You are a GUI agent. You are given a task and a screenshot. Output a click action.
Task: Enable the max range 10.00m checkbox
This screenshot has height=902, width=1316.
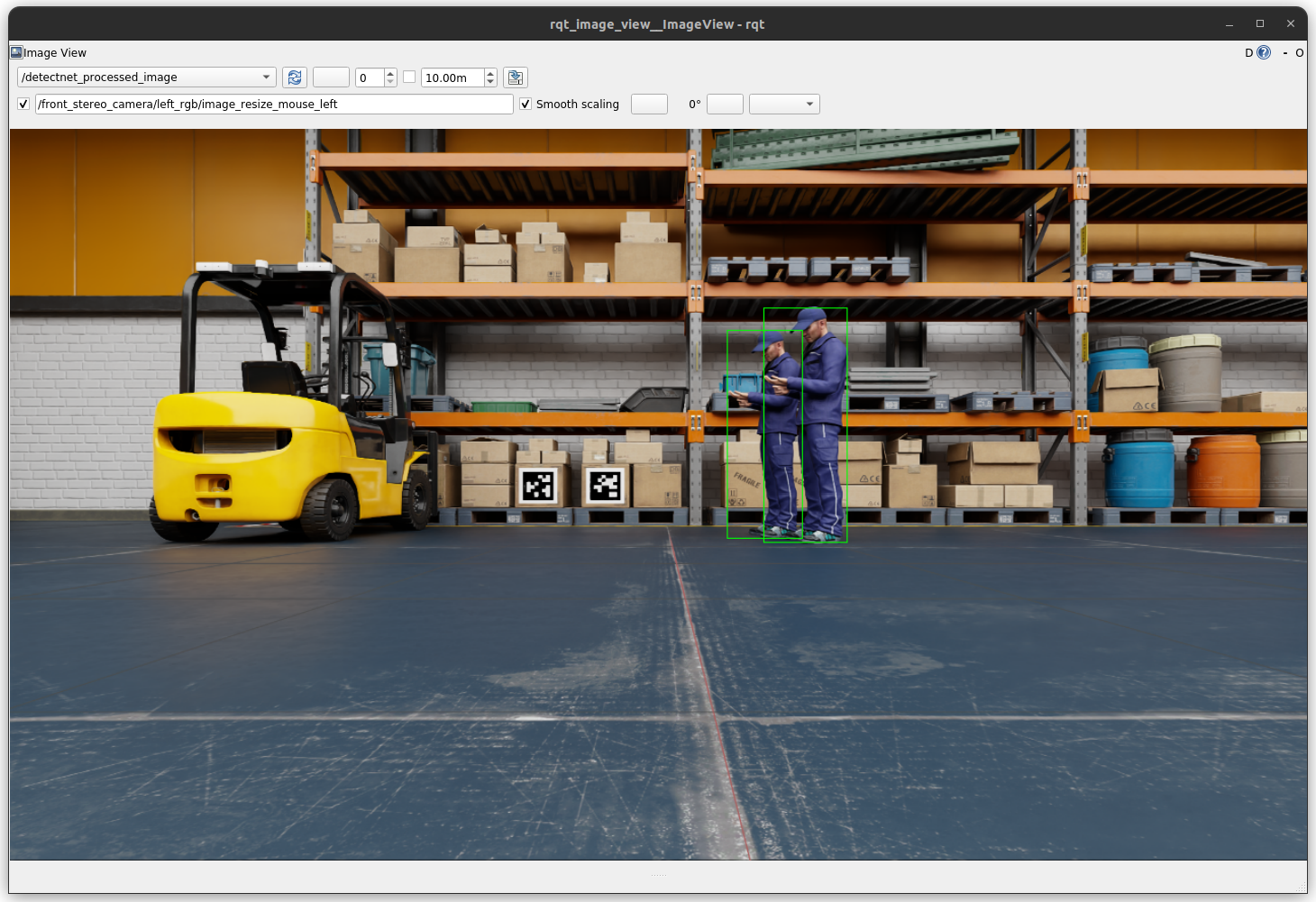point(409,77)
